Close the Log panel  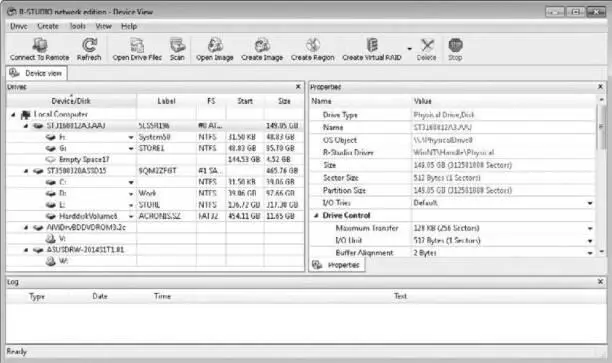[x=600, y=281]
